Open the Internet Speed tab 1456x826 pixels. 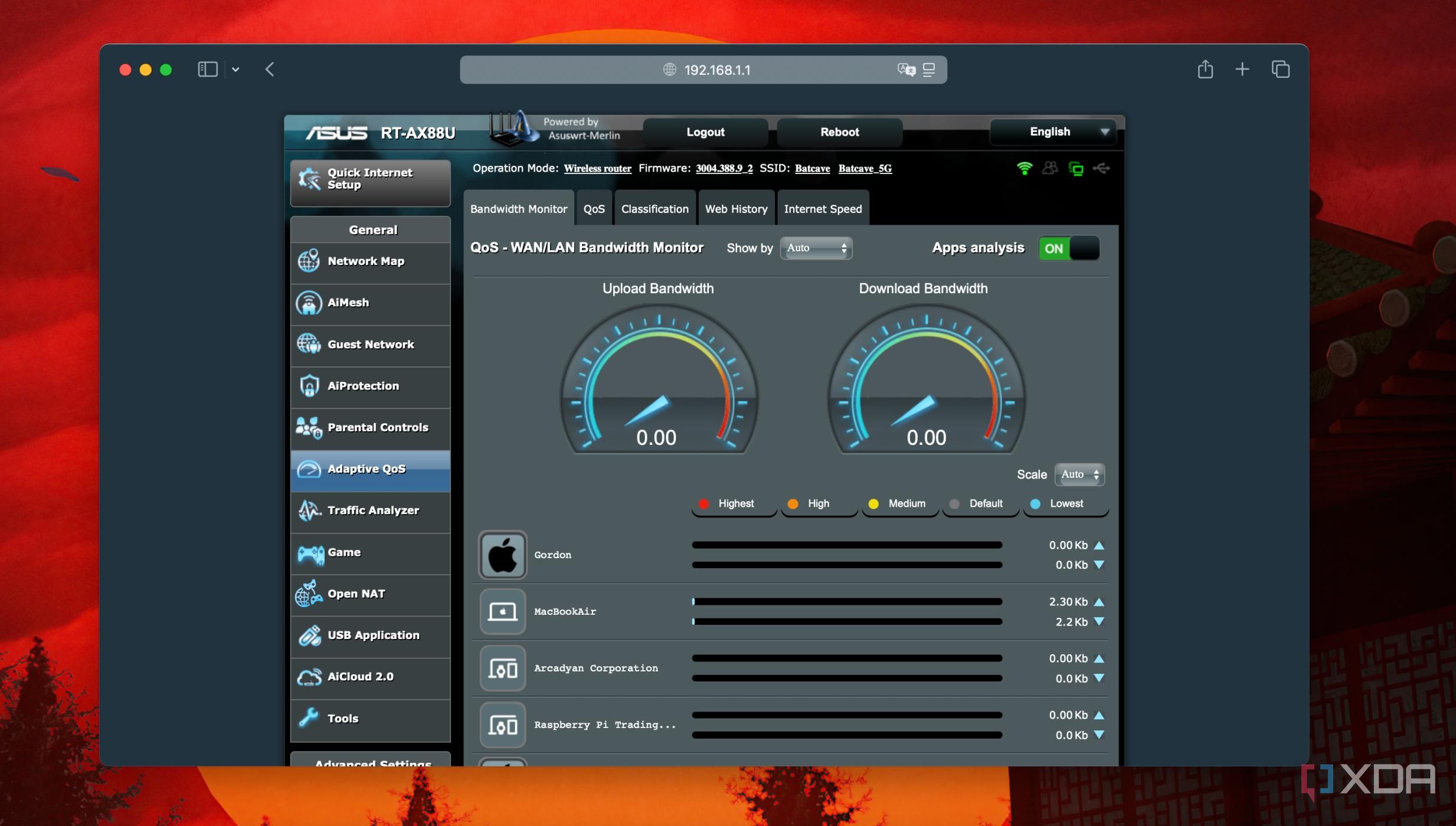pyautogui.click(x=823, y=209)
